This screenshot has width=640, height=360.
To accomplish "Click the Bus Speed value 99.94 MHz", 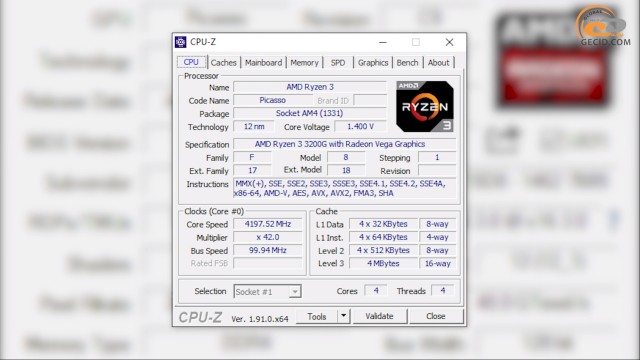I will tap(268, 250).
